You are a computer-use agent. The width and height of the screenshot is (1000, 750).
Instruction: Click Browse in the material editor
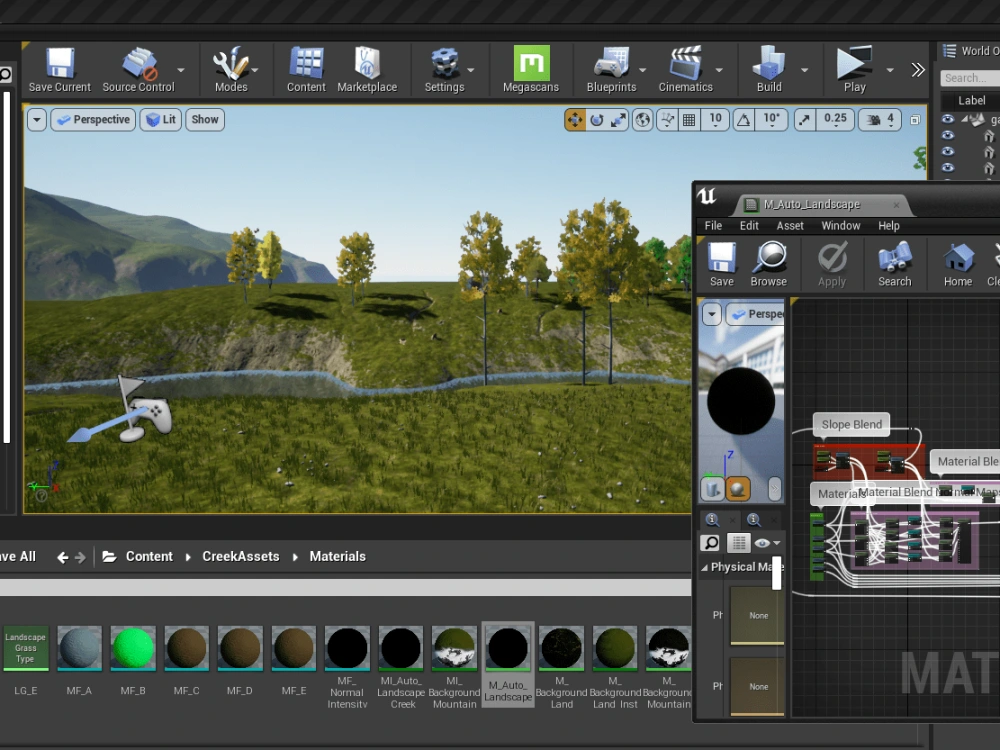tap(769, 263)
